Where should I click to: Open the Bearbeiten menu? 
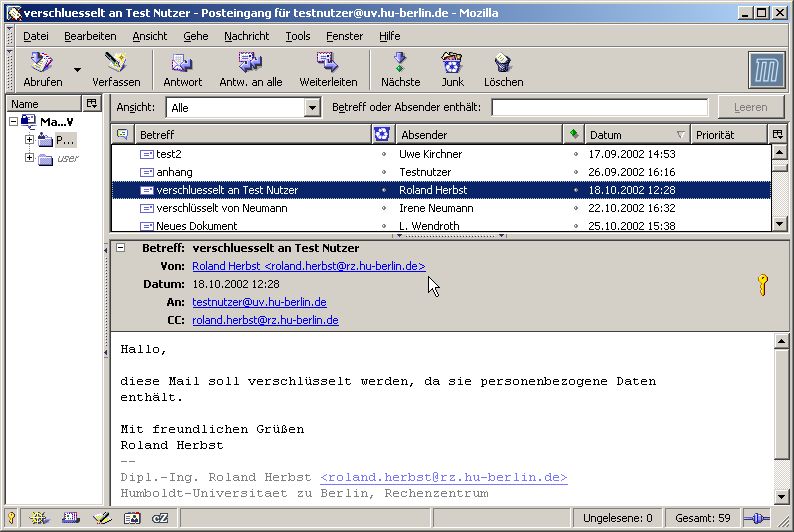click(90, 36)
